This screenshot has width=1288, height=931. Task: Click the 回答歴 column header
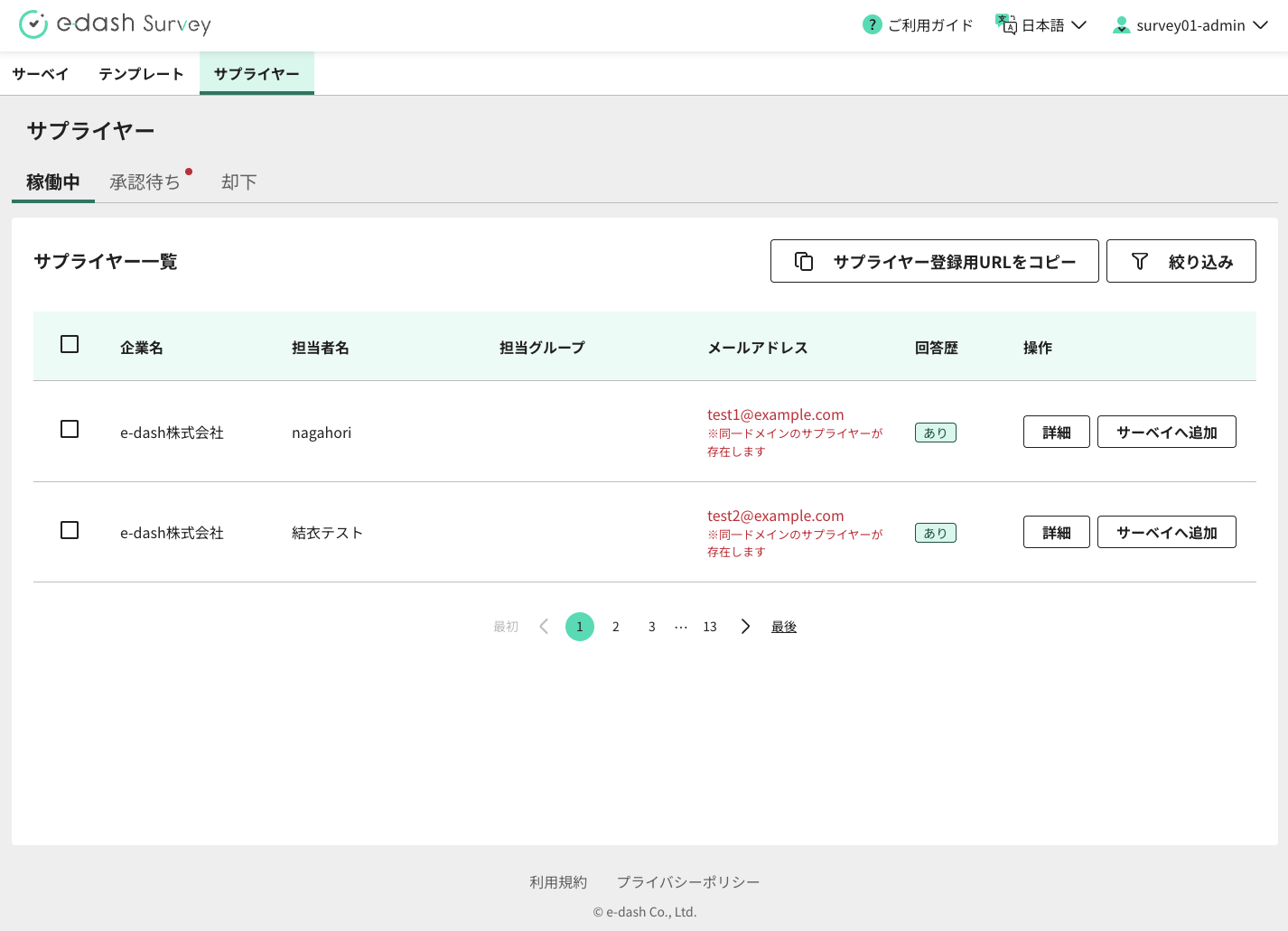tap(937, 348)
